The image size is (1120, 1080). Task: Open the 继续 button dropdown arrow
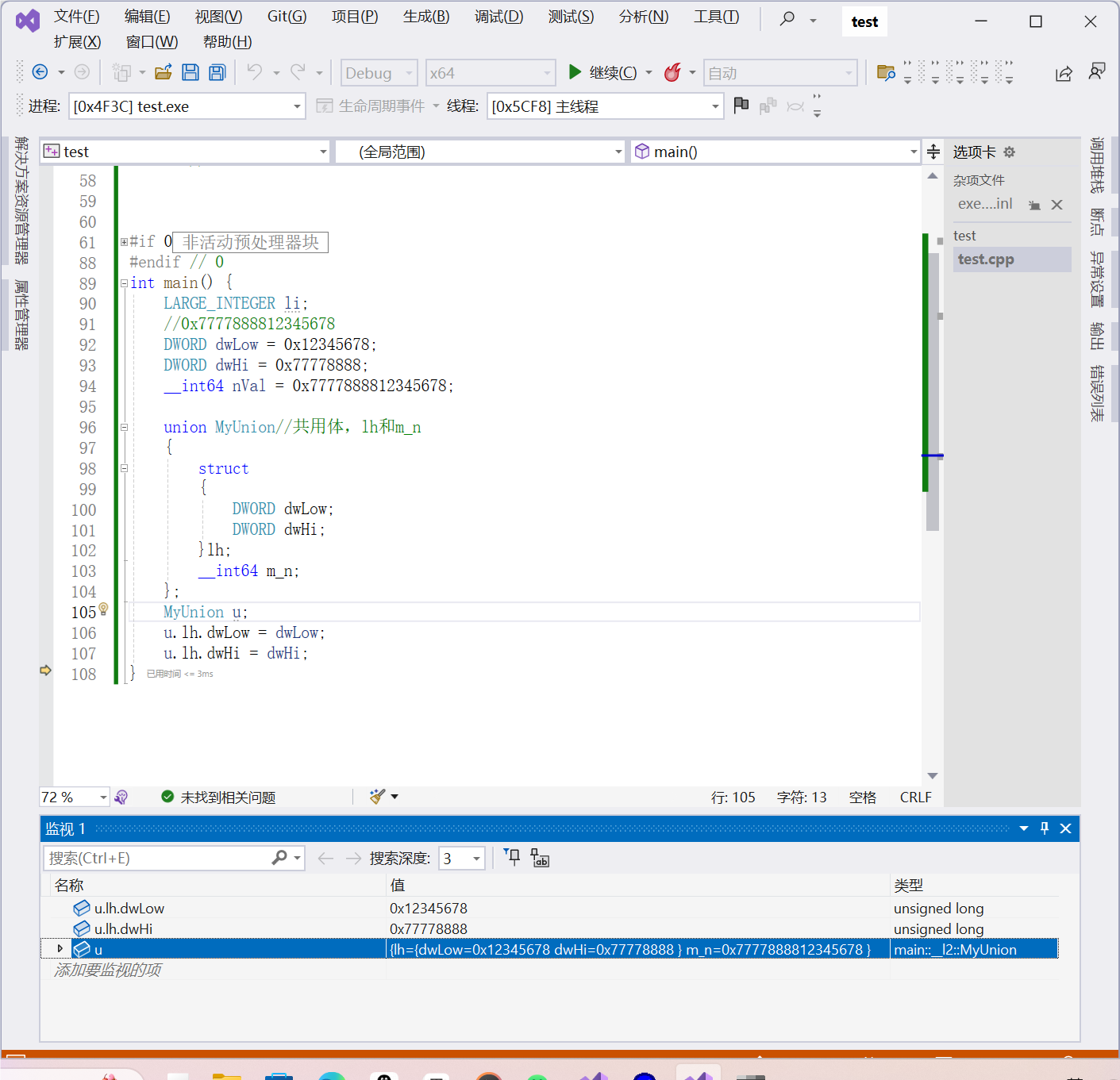click(x=649, y=72)
